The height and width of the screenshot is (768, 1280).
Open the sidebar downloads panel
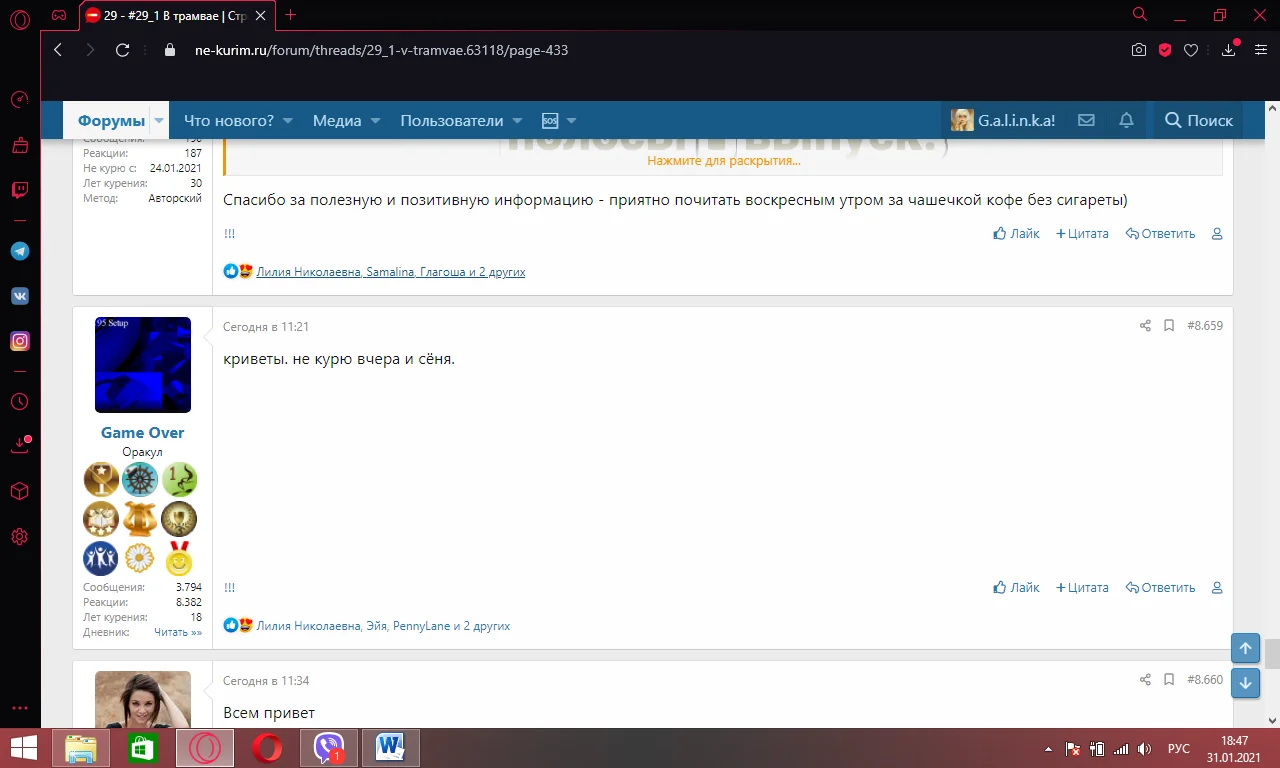(19, 446)
